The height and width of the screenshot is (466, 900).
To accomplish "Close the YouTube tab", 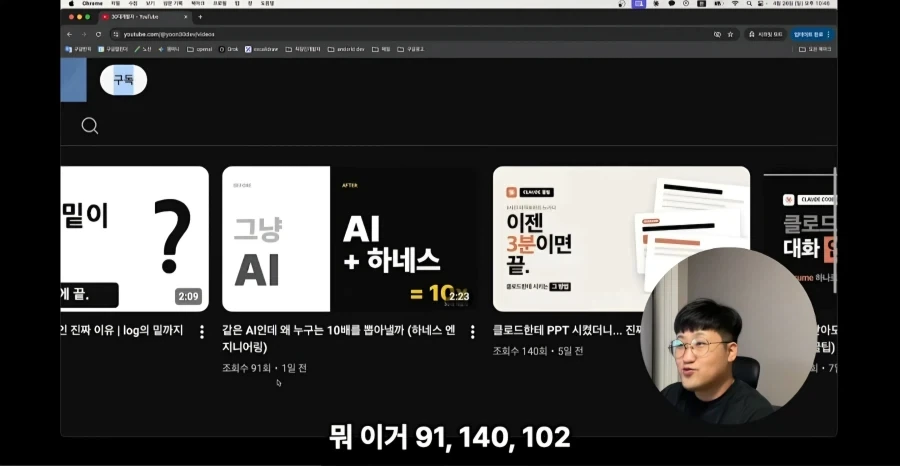I will click(x=185, y=17).
